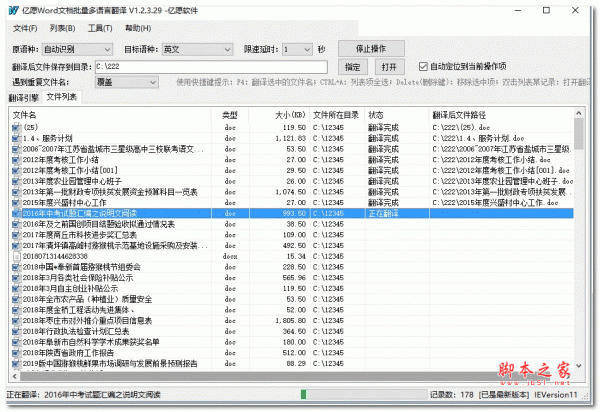Click the file icon of 2018年3月各类社会保险补贴公示
This screenshot has width=600, height=412.
click(16, 277)
